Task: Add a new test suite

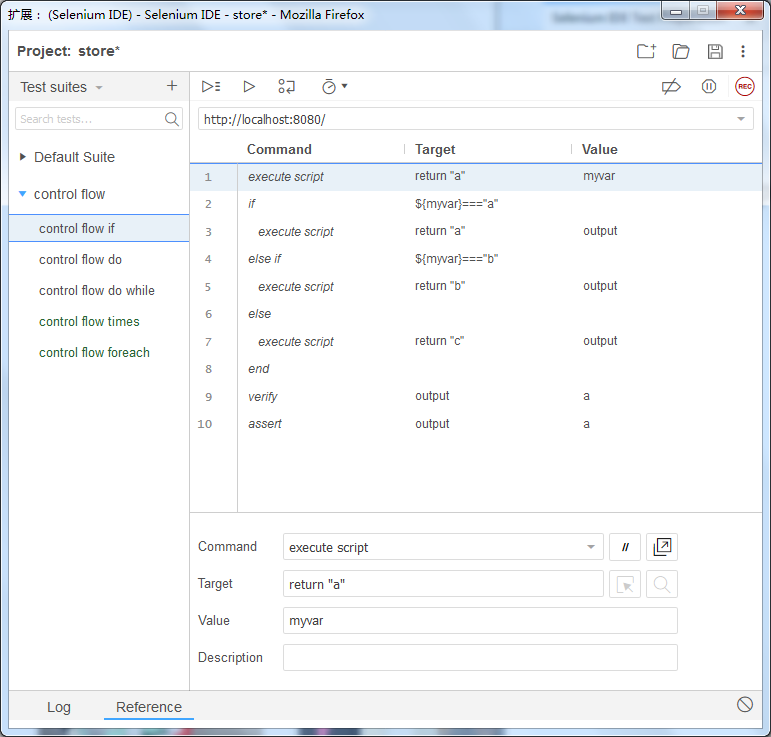Action: [x=172, y=86]
